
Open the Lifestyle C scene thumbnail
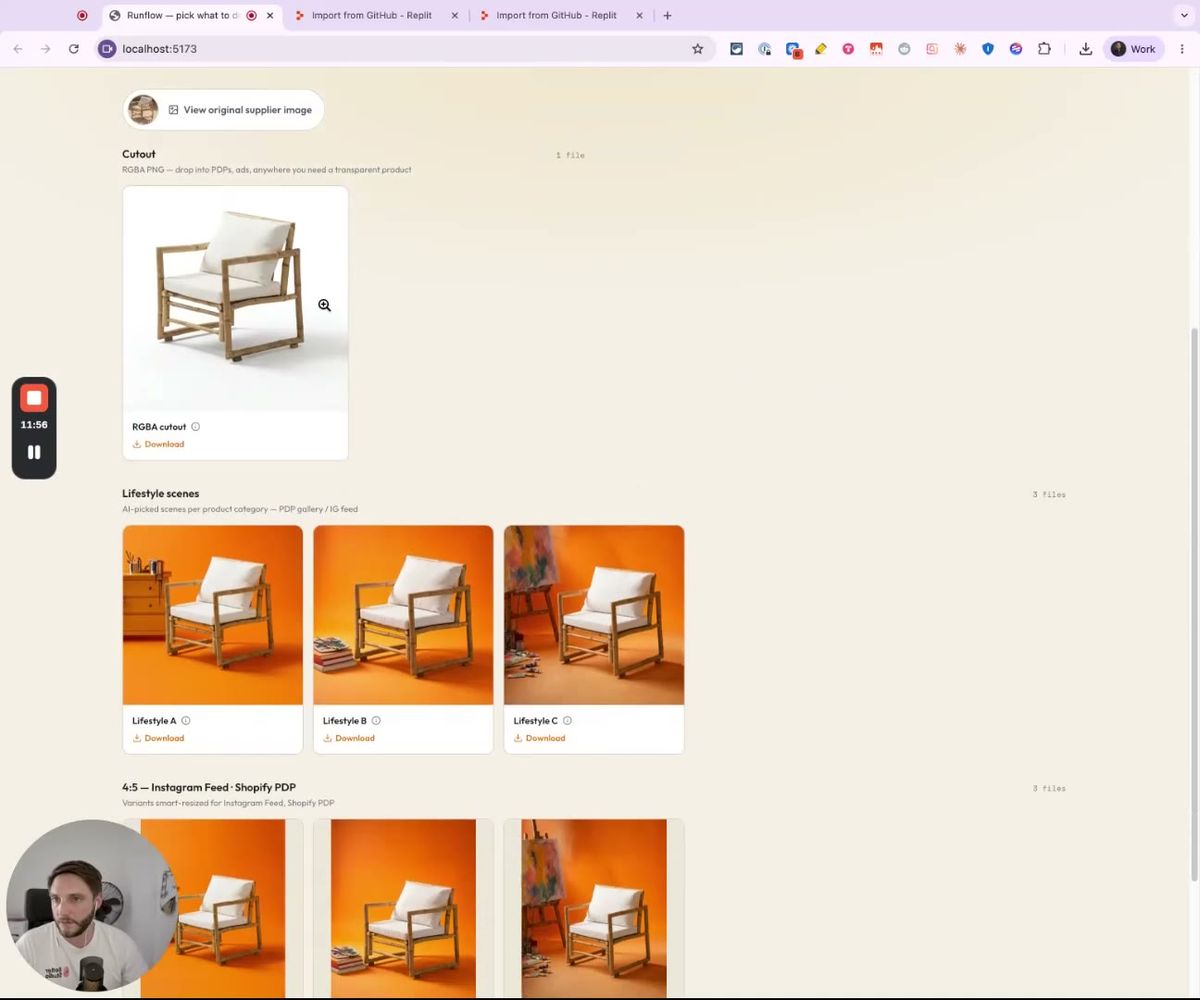[x=594, y=615]
